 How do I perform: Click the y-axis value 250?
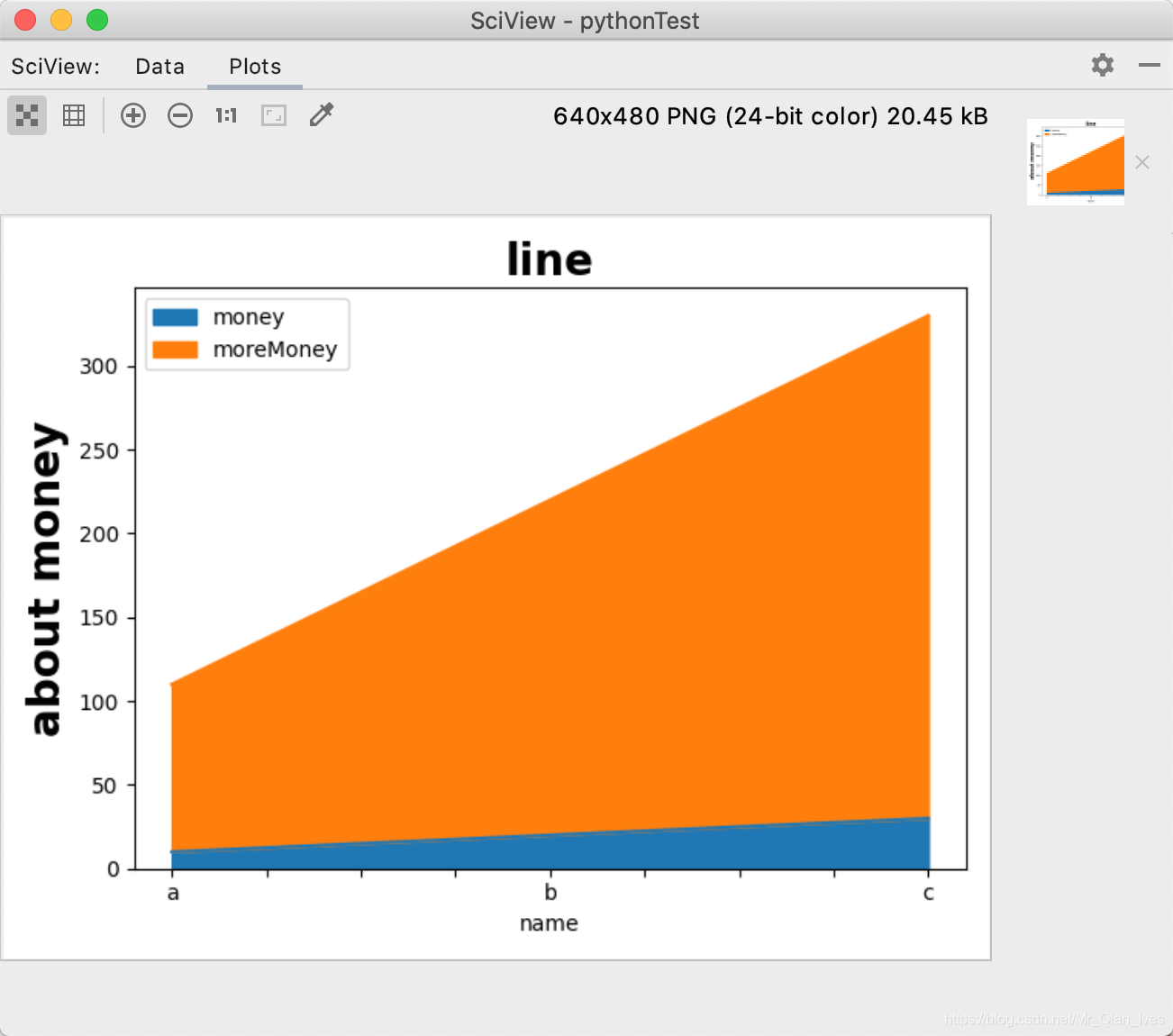98,450
